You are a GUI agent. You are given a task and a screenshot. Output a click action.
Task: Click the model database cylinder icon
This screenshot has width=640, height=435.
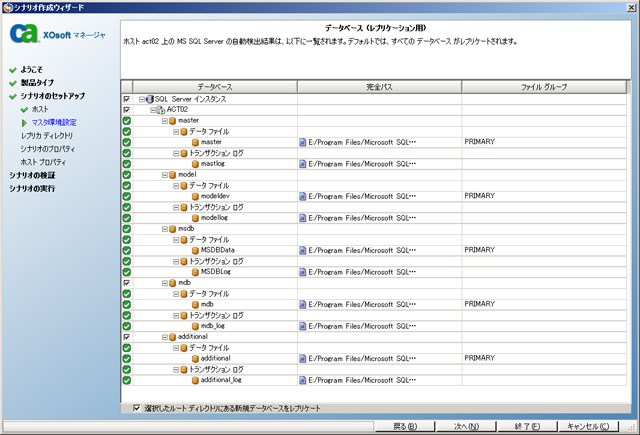(x=172, y=175)
